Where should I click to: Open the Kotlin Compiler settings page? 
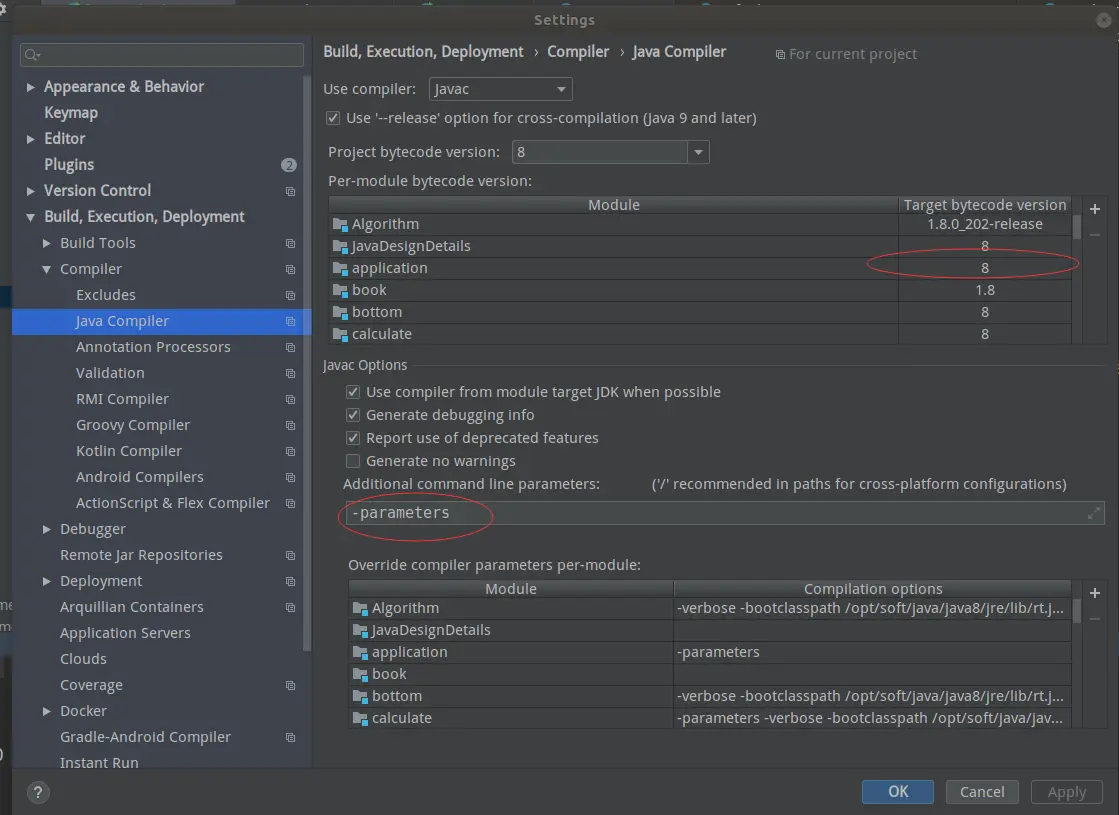coord(128,452)
